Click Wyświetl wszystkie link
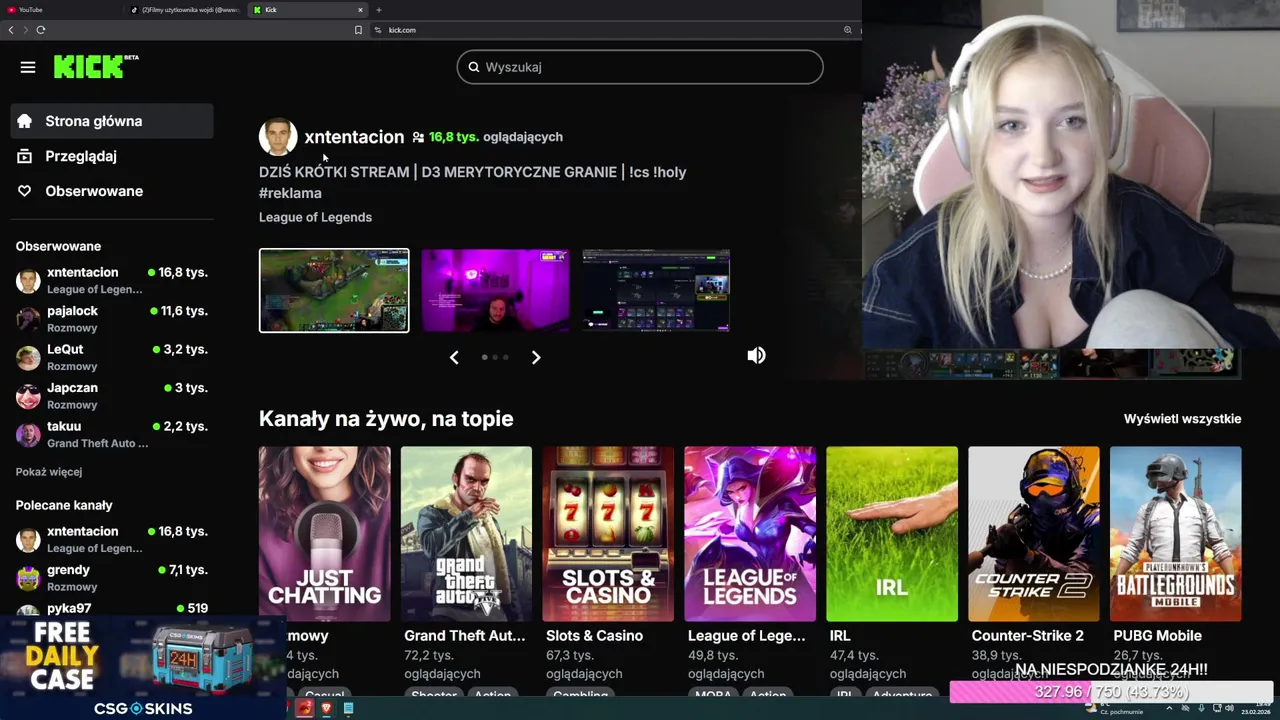Image resolution: width=1280 pixels, height=720 pixels. coord(1182,419)
